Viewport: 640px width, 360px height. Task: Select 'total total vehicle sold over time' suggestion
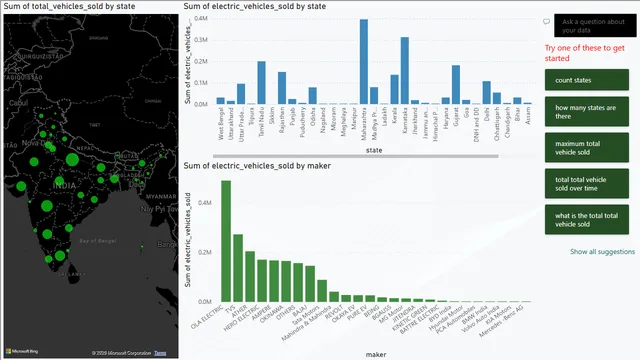(x=587, y=184)
